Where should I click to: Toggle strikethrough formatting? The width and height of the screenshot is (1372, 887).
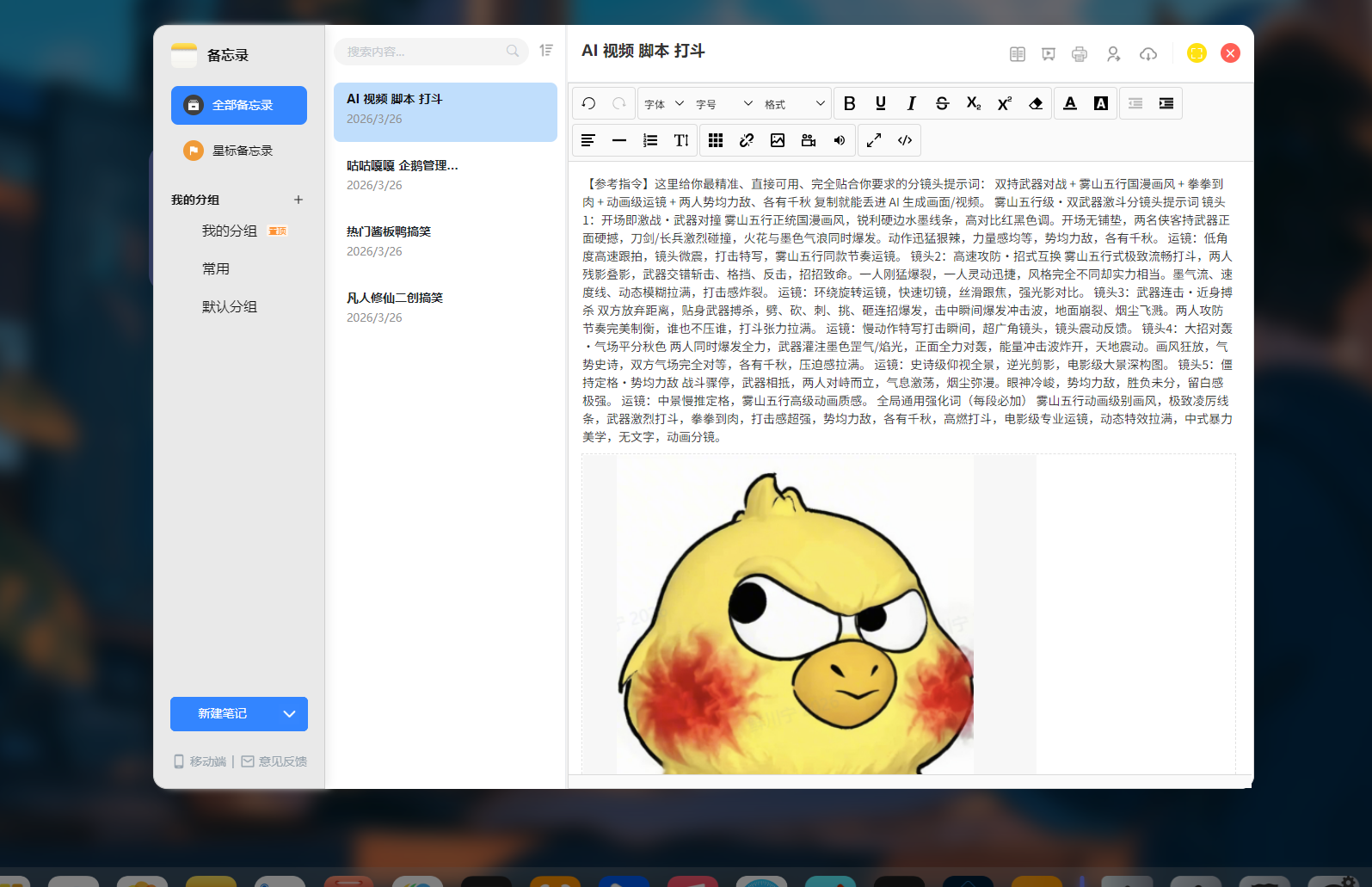tap(943, 103)
